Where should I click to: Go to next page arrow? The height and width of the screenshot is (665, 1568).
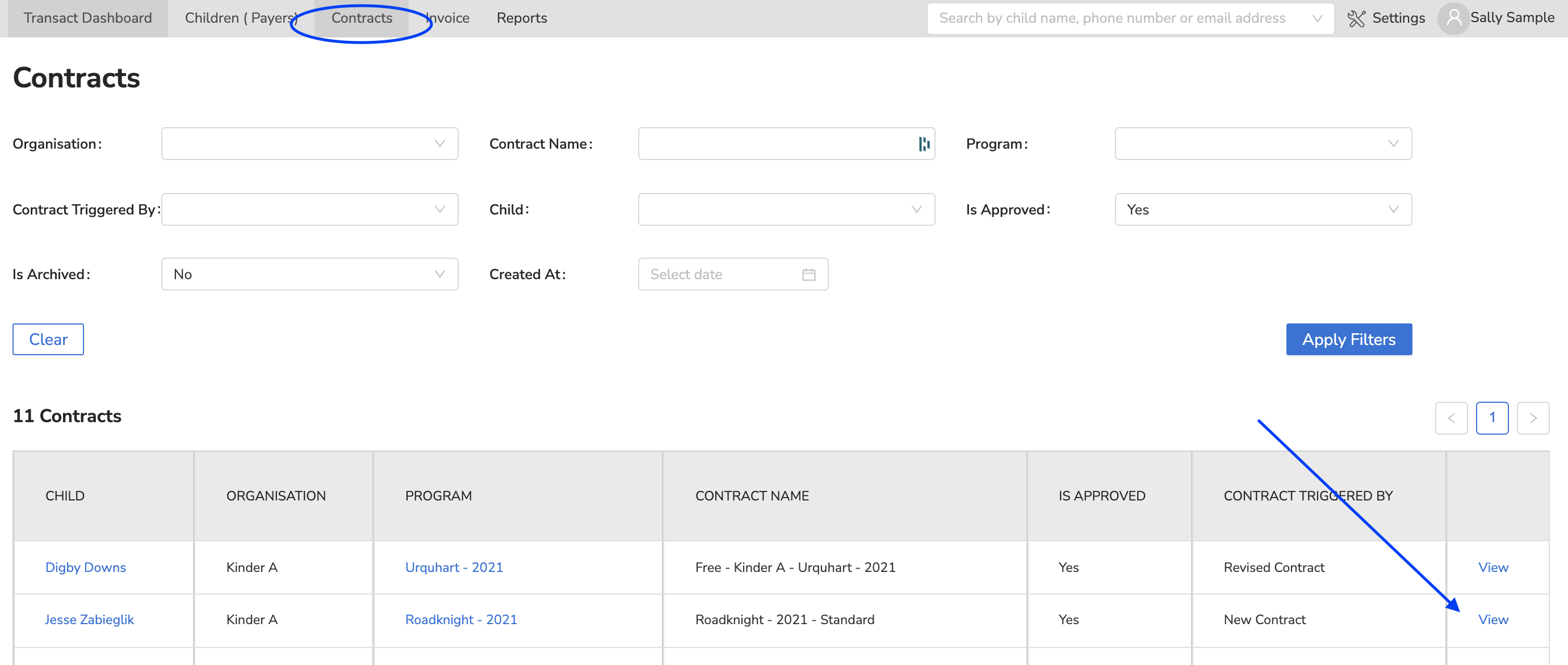tap(1532, 418)
